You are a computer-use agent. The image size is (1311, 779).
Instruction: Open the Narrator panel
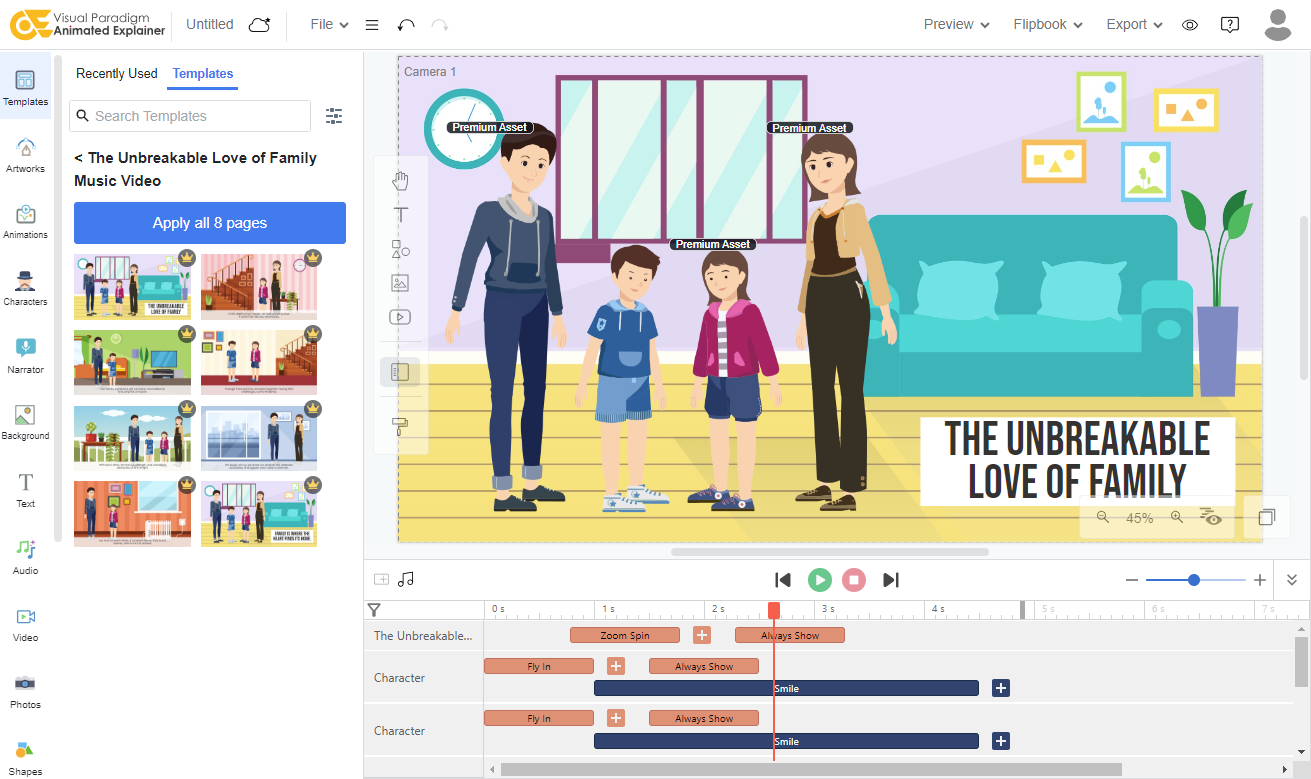(x=25, y=355)
